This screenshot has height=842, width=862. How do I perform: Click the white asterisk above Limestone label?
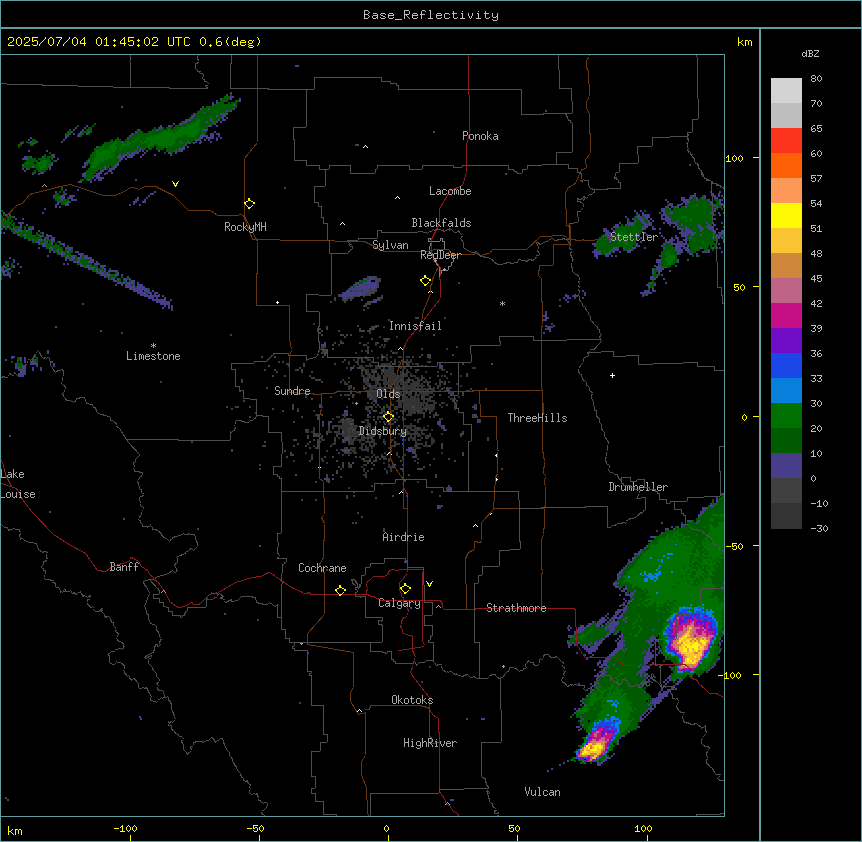pos(153,346)
